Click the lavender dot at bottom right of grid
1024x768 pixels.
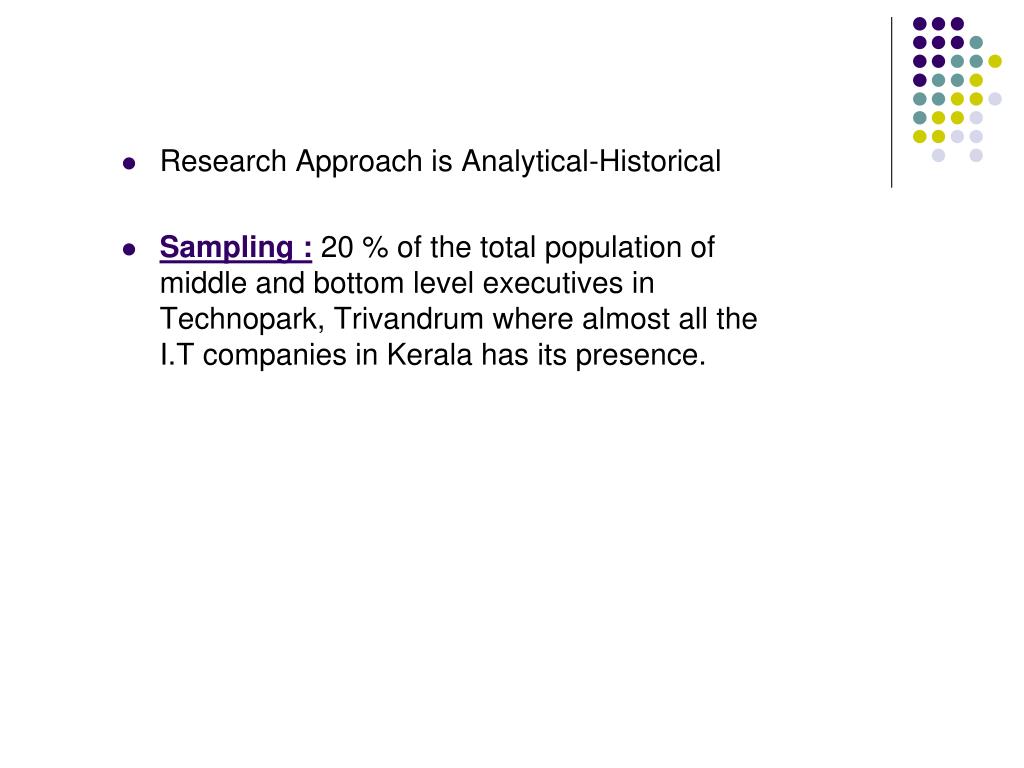pos(976,155)
